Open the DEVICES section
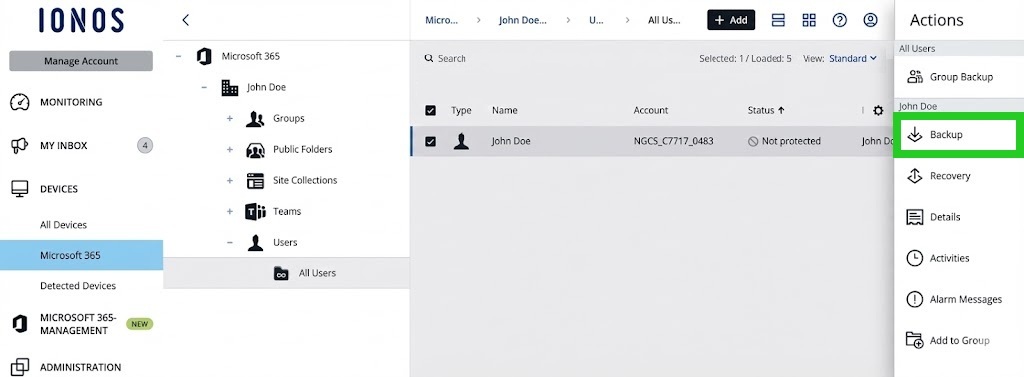1024x377 pixels. click(x=59, y=189)
